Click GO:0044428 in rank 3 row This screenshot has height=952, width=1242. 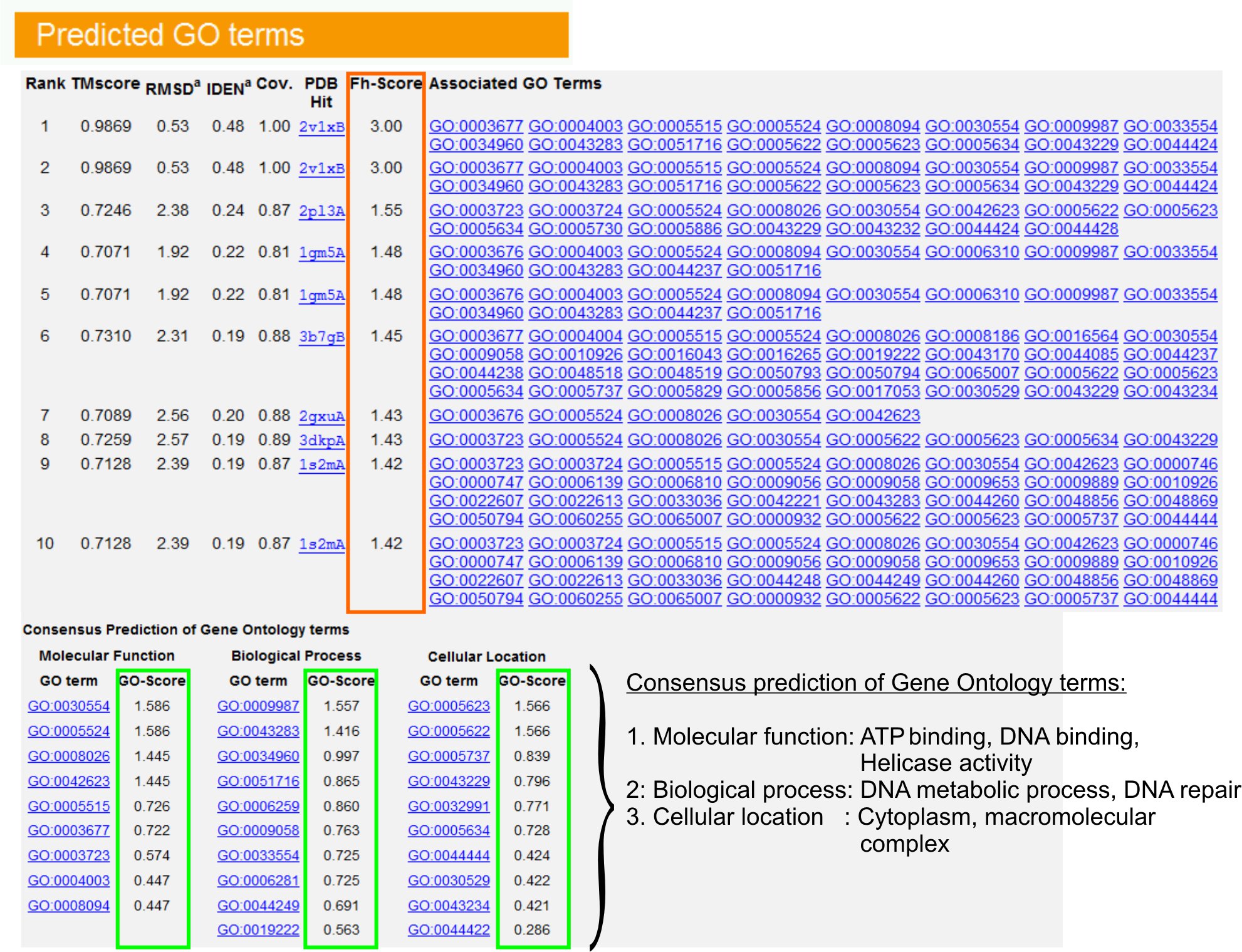[x=1071, y=229]
